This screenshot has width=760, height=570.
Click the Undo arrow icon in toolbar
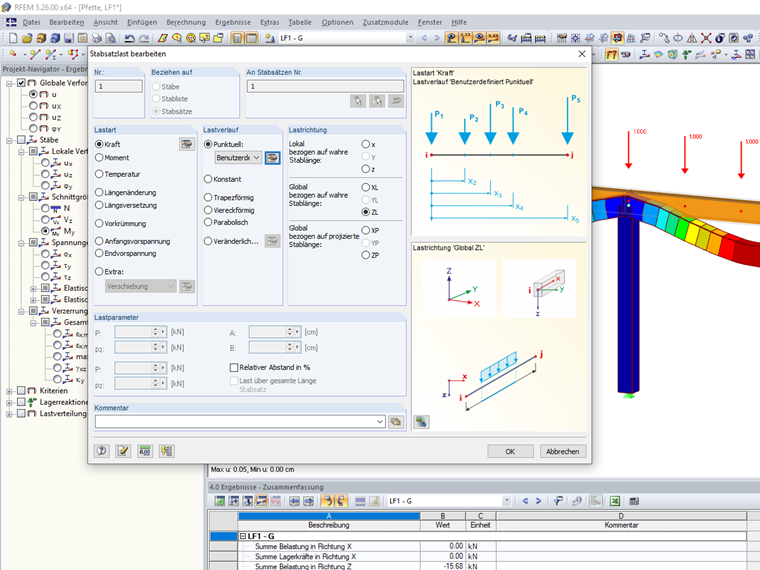pos(129,38)
